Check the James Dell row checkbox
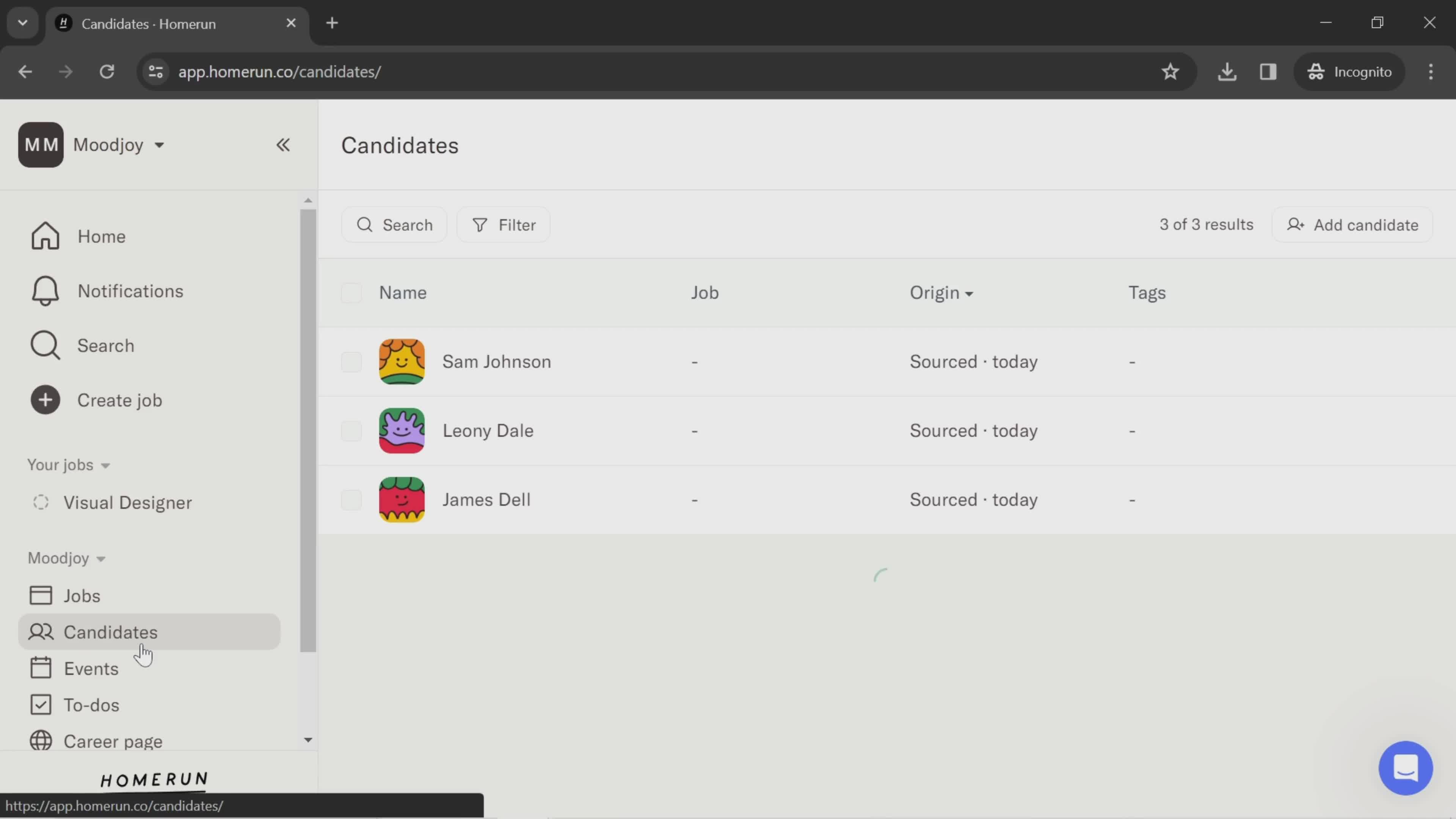Screen dimensions: 1456x819 pyautogui.click(x=351, y=500)
